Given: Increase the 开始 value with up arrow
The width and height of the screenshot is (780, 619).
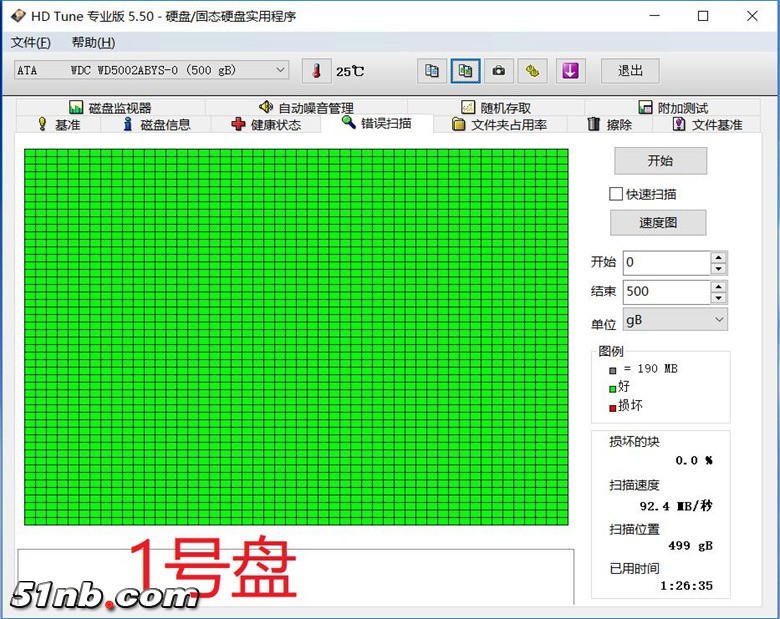Looking at the screenshot, I should coord(718,257).
